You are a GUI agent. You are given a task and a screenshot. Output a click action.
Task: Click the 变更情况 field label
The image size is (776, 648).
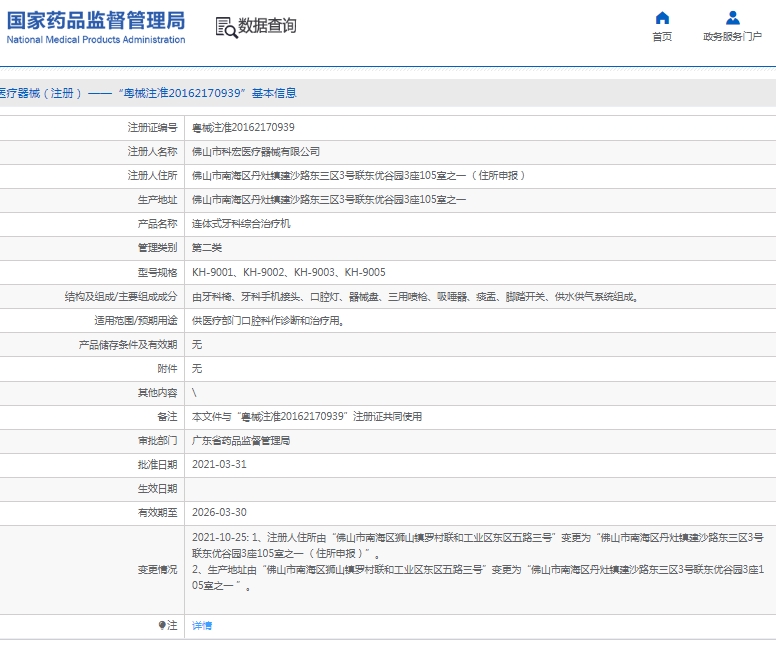[157, 570]
